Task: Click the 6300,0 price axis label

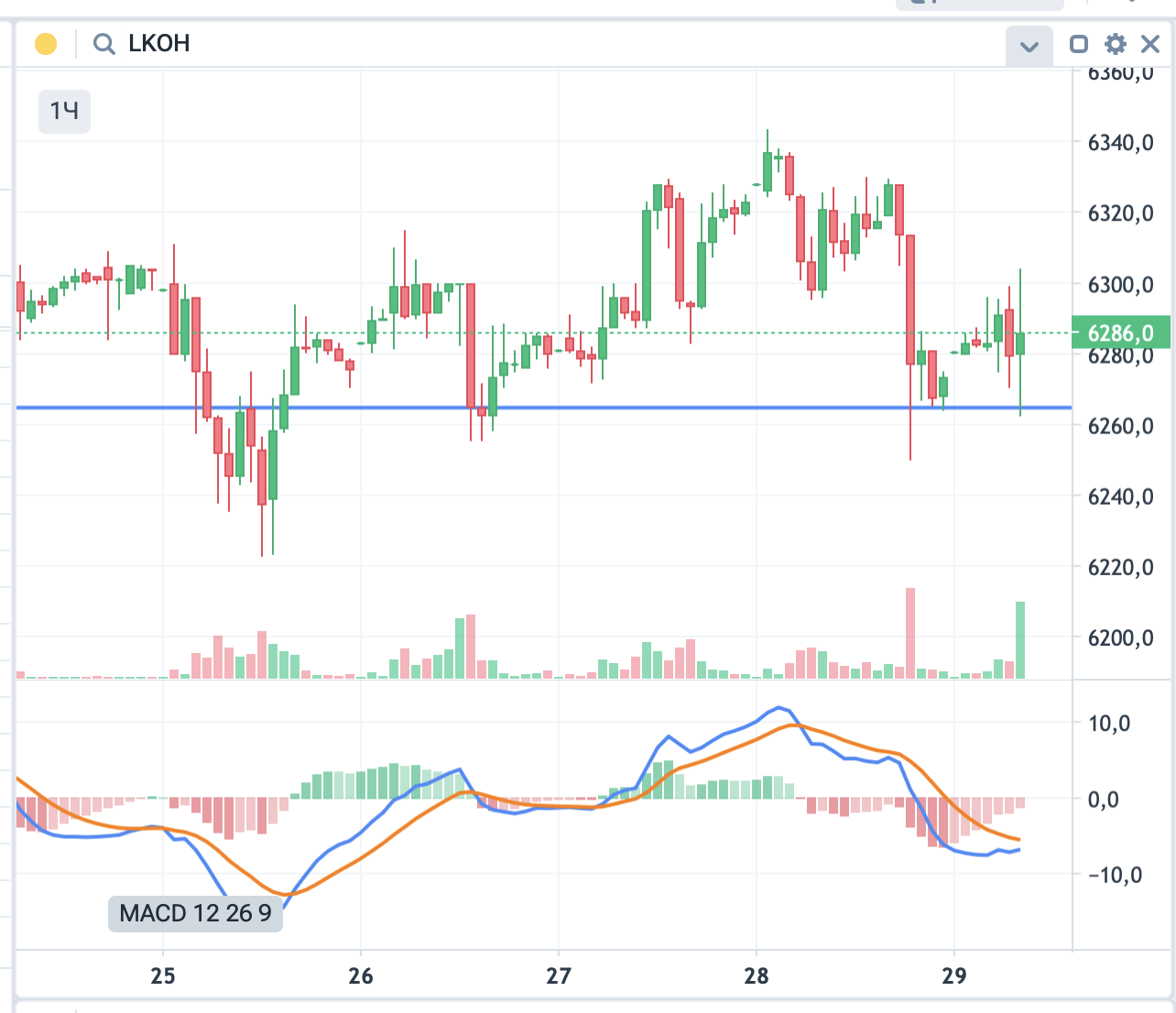Action: [x=1120, y=285]
